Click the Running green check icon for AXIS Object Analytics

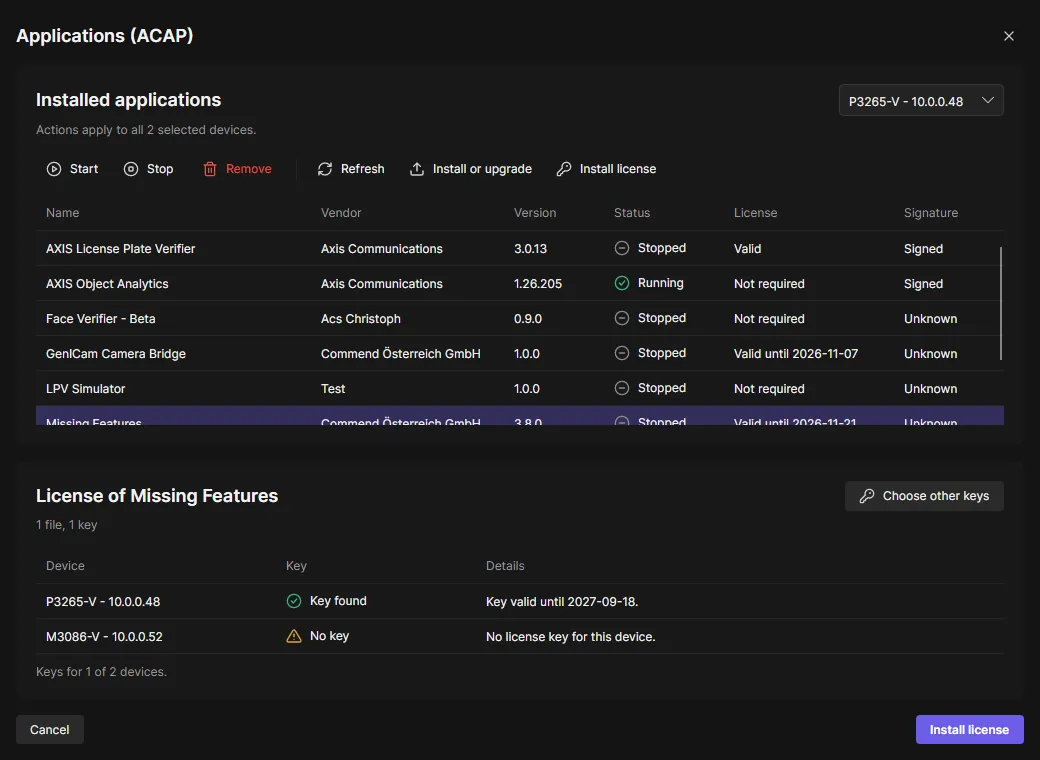coord(621,283)
